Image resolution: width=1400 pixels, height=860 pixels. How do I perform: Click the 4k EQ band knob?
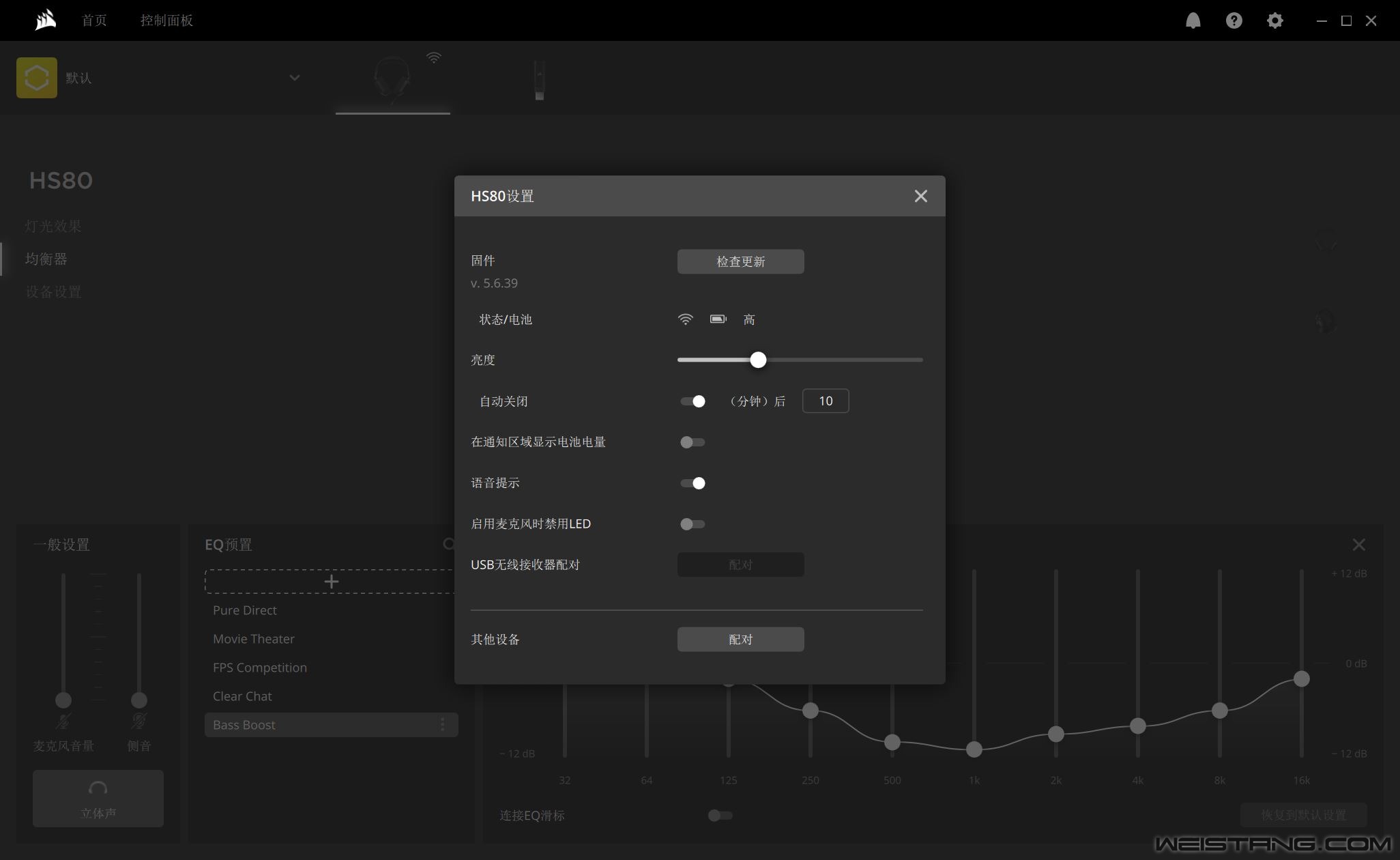point(1138,726)
